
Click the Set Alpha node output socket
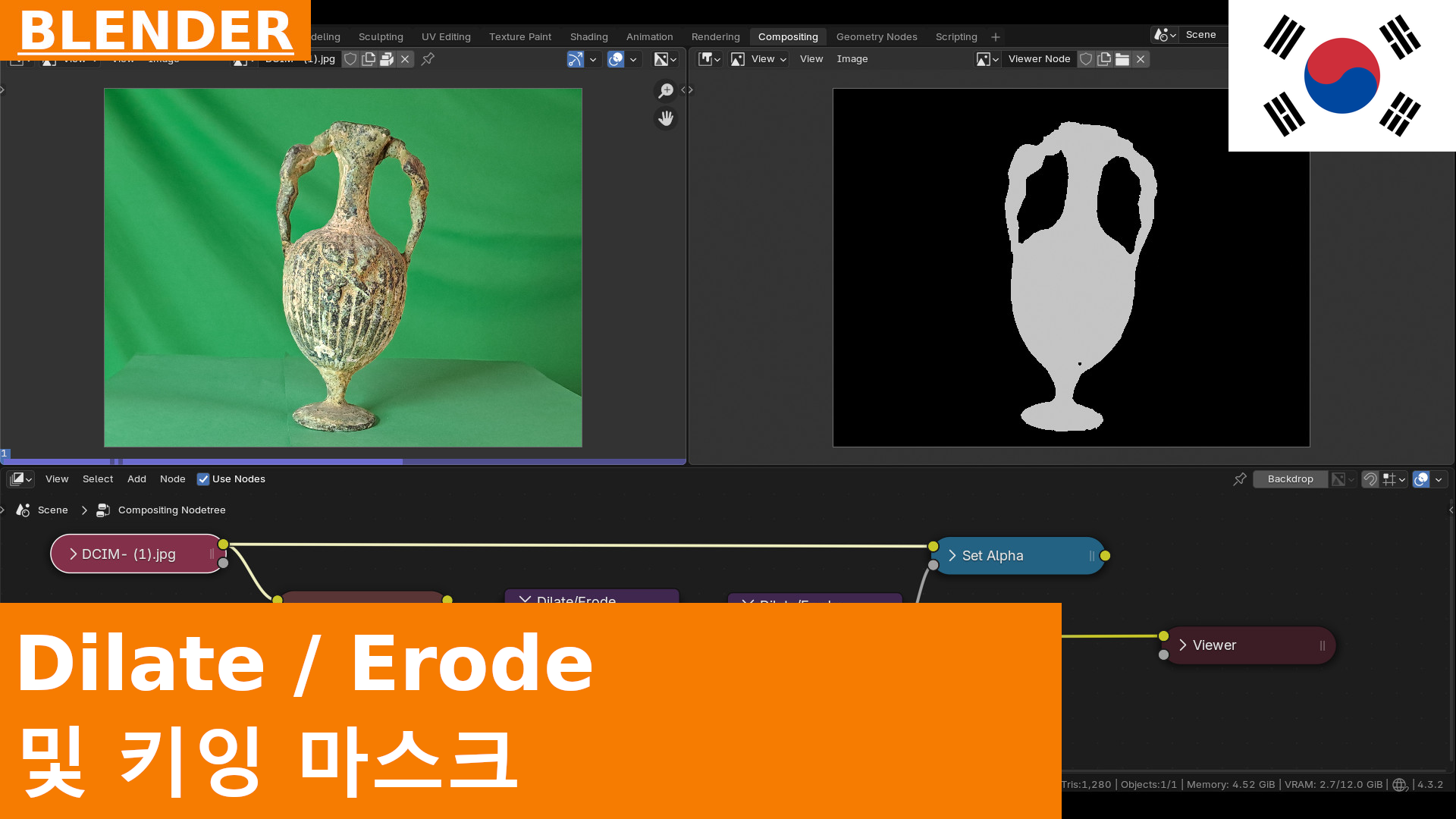pyautogui.click(x=1105, y=556)
